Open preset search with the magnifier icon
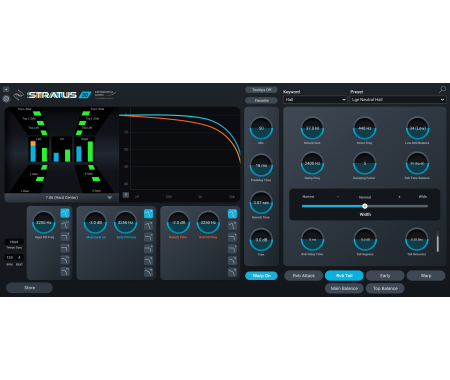 (x=442, y=89)
